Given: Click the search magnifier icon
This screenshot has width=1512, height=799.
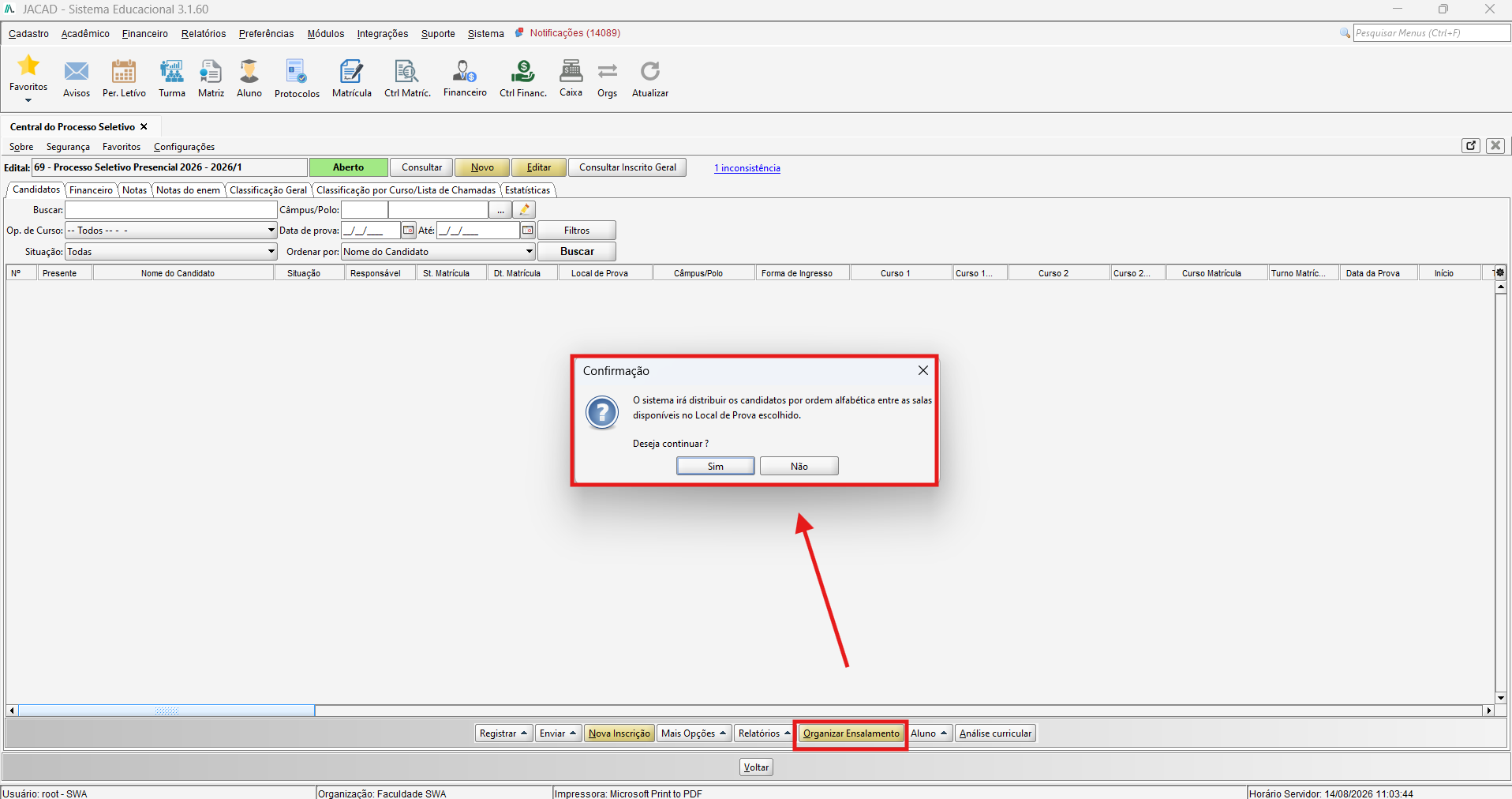Looking at the screenshot, I should tap(1345, 33).
